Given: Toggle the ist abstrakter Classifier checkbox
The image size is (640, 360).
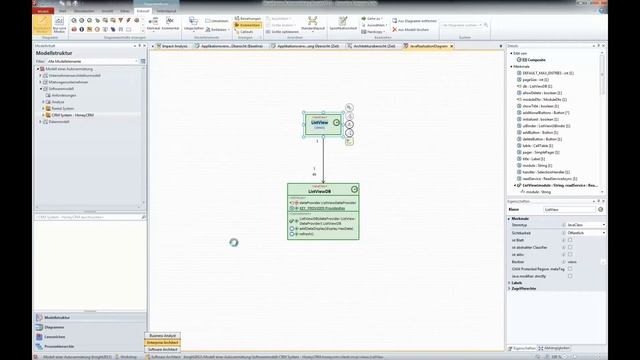Looking at the screenshot, I should (x=570, y=247).
